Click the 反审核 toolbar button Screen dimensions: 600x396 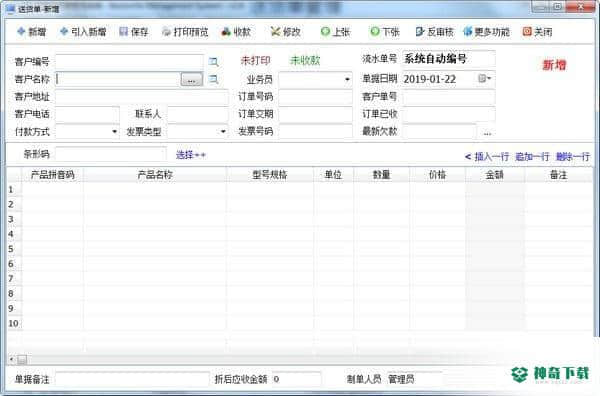pos(434,32)
